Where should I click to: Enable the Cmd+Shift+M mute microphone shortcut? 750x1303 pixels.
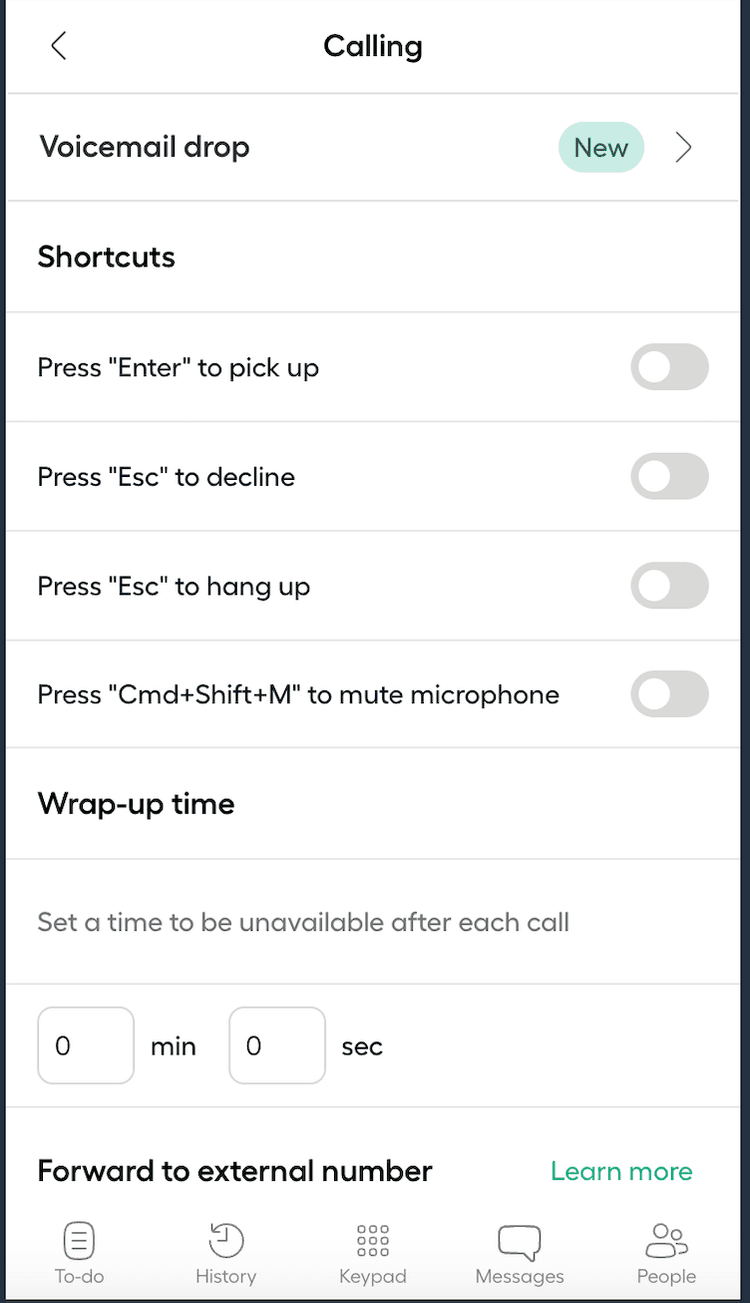coord(669,694)
